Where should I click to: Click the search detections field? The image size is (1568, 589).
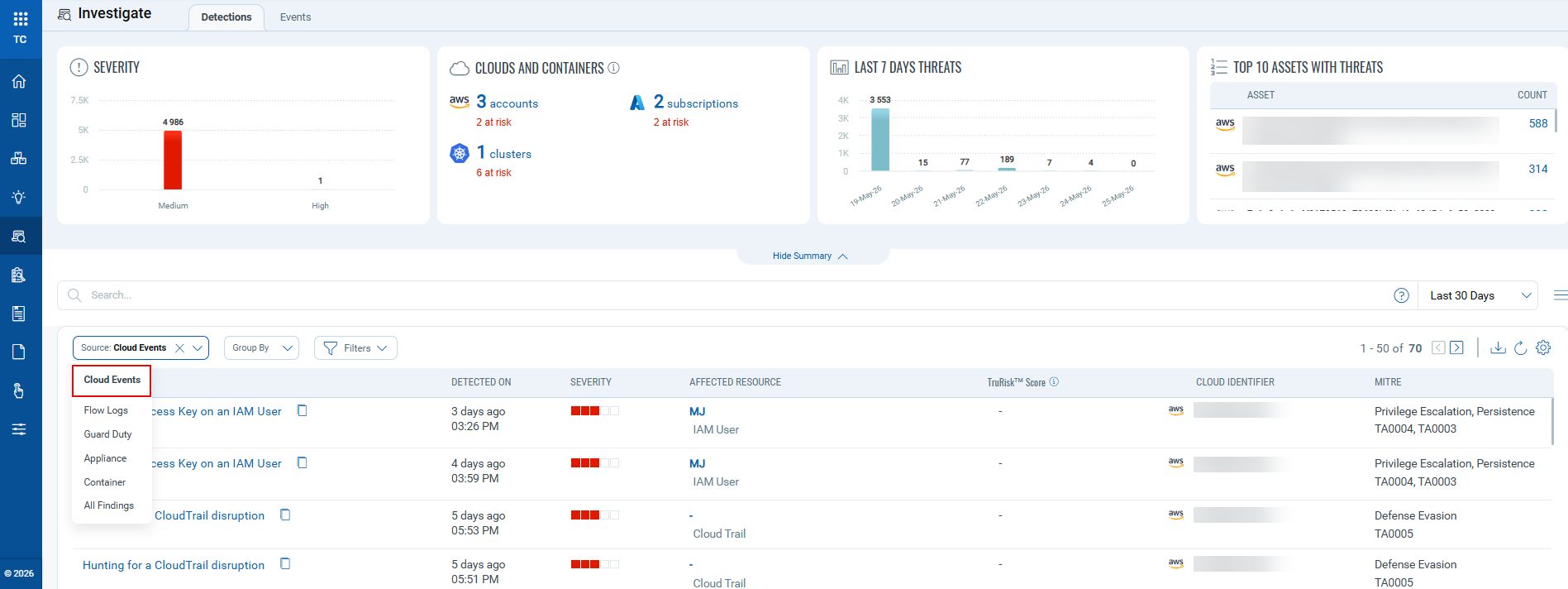[736, 295]
